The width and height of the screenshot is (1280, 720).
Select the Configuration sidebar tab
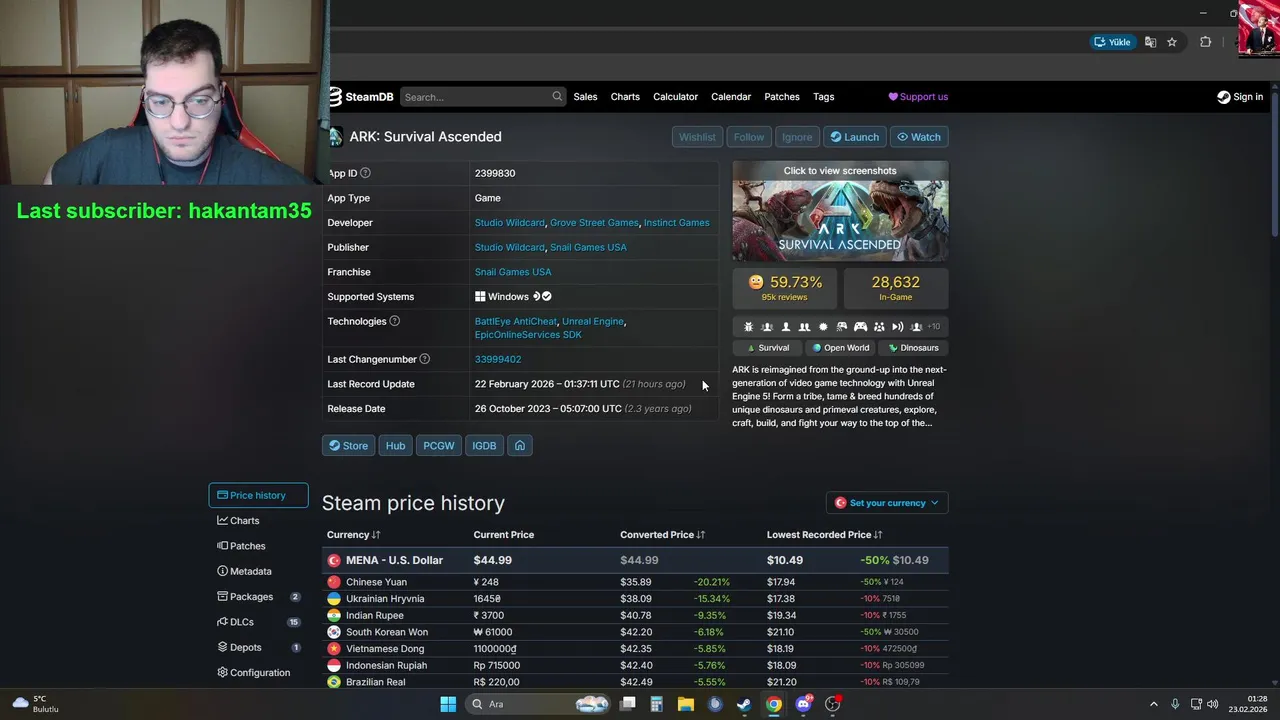tap(258, 673)
